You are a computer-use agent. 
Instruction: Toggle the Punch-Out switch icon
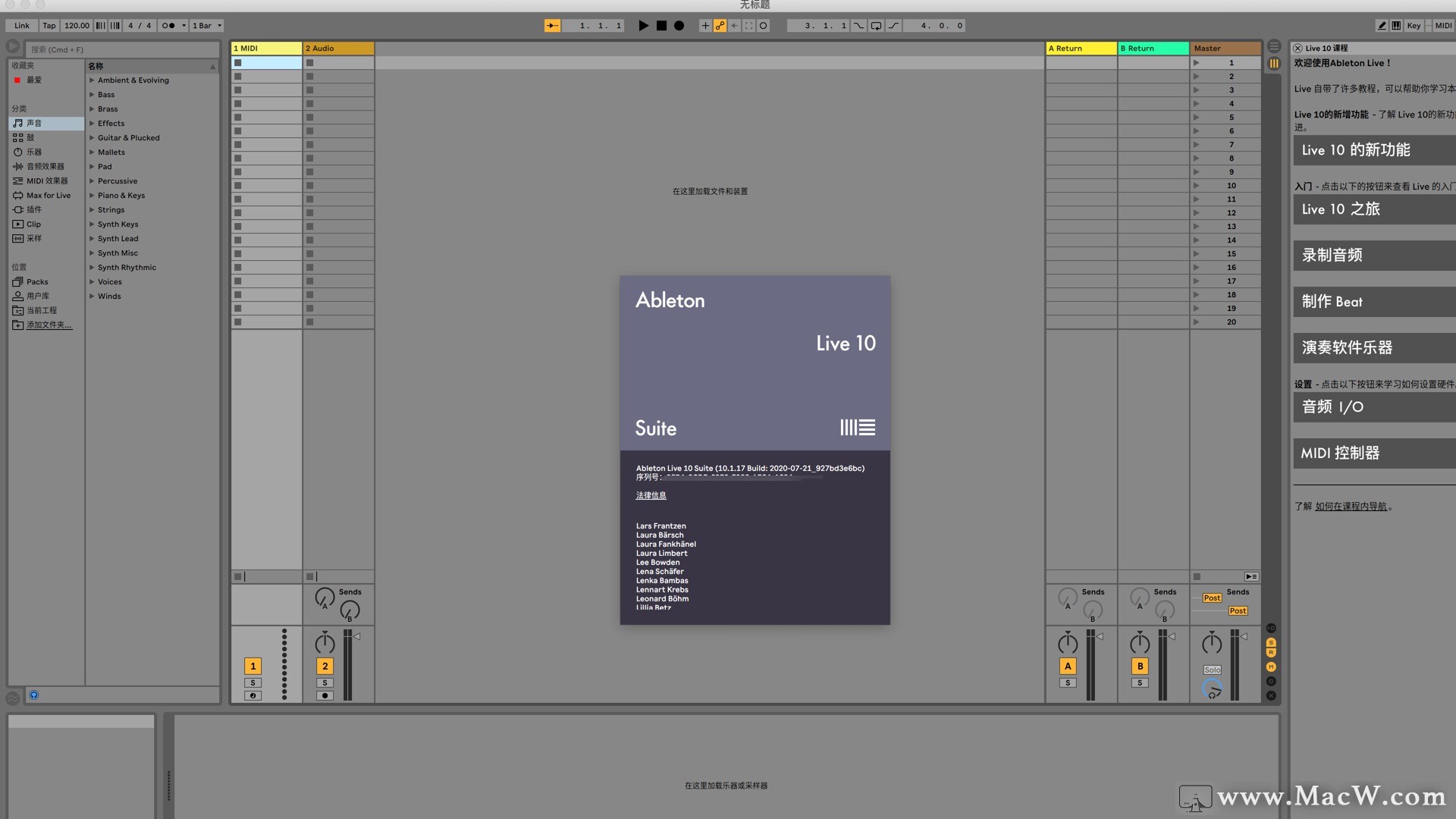[894, 25]
